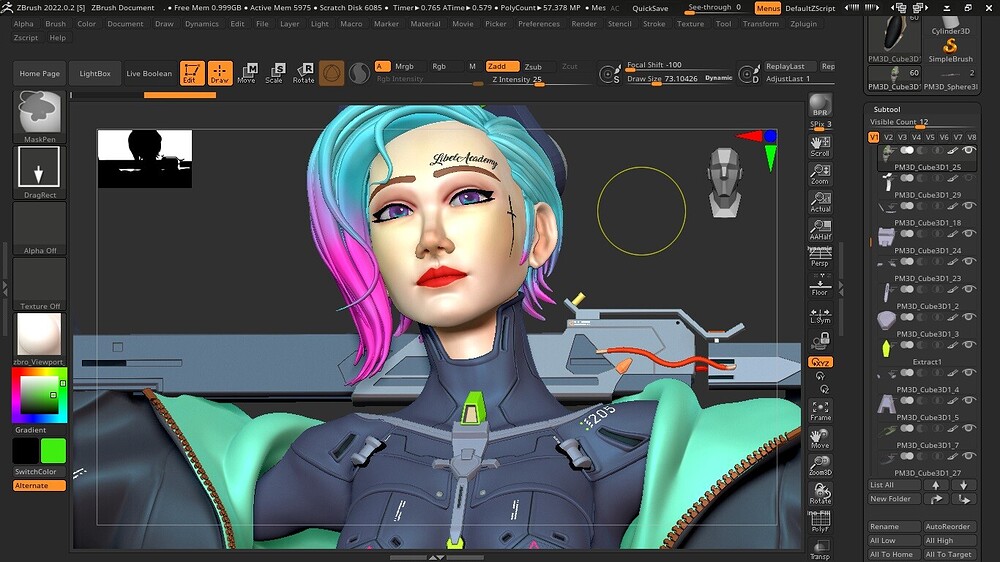
Task: Open the Texture Off picker
Action: [x=40, y=284]
